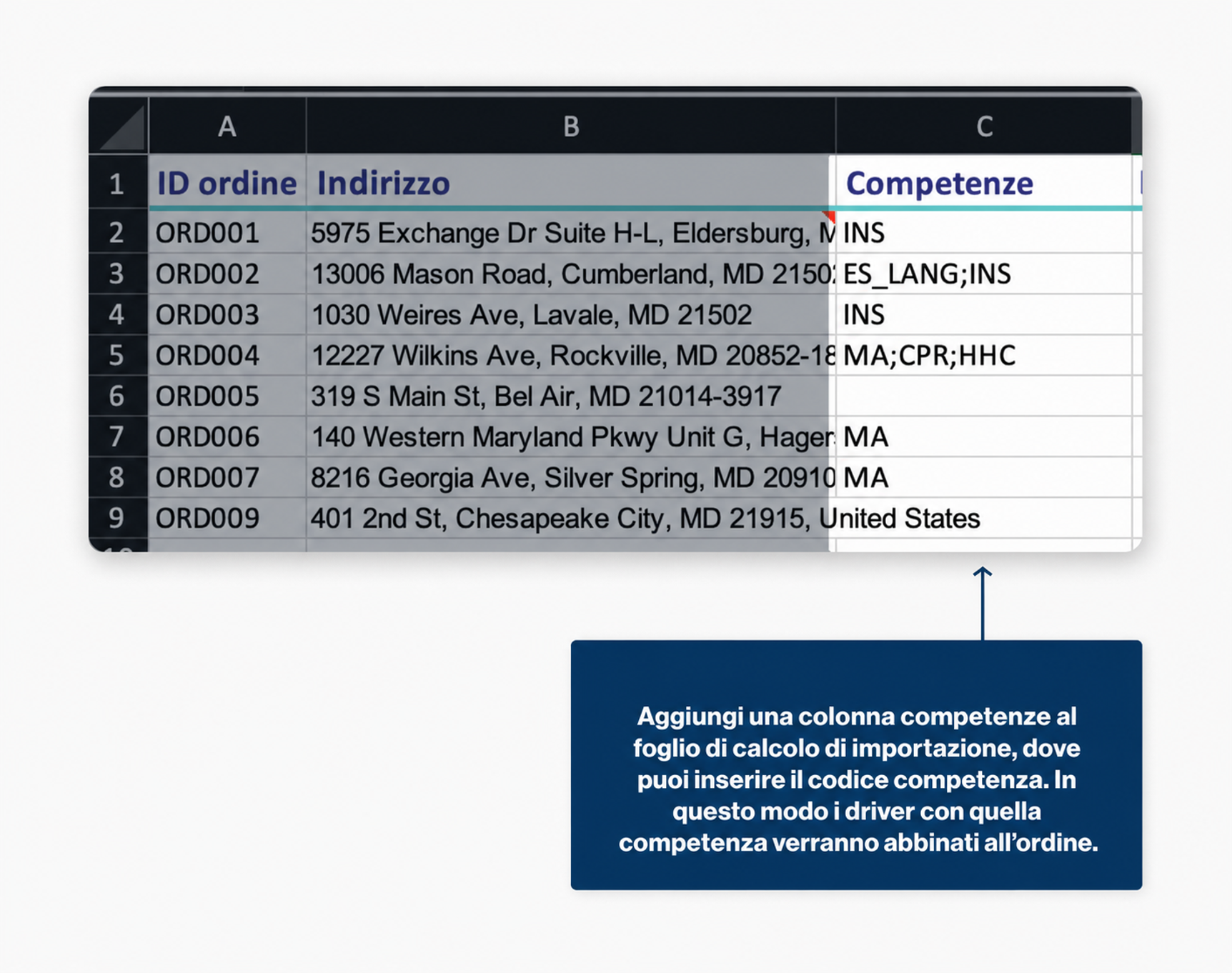Image resolution: width=1232 pixels, height=973 pixels.
Task: Select INS skill cell for ORD003
Action: click(984, 314)
